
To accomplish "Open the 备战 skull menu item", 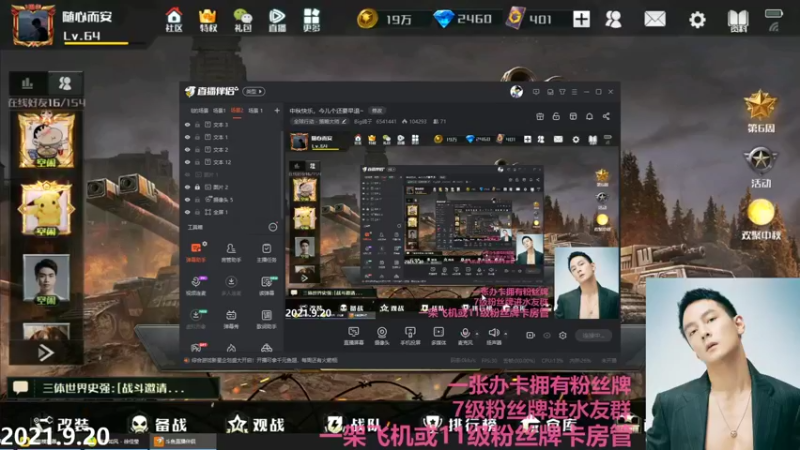I will pos(158,424).
